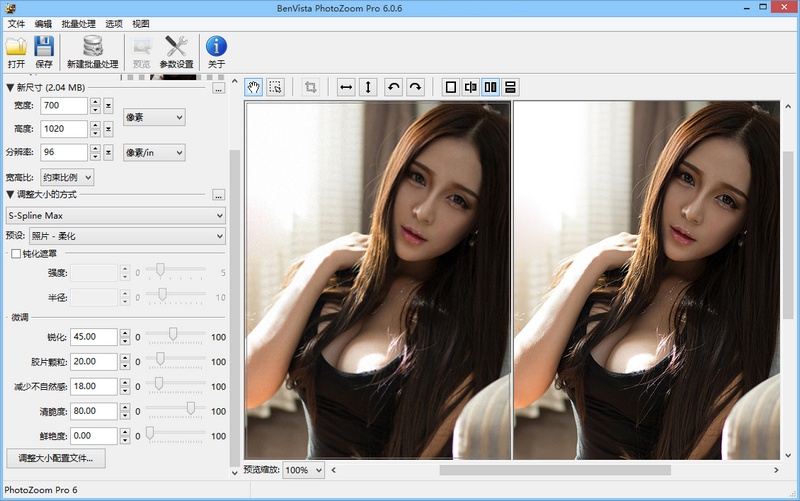Select the hand pan tool
800x501 pixels.
pyautogui.click(x=253, y=87)
